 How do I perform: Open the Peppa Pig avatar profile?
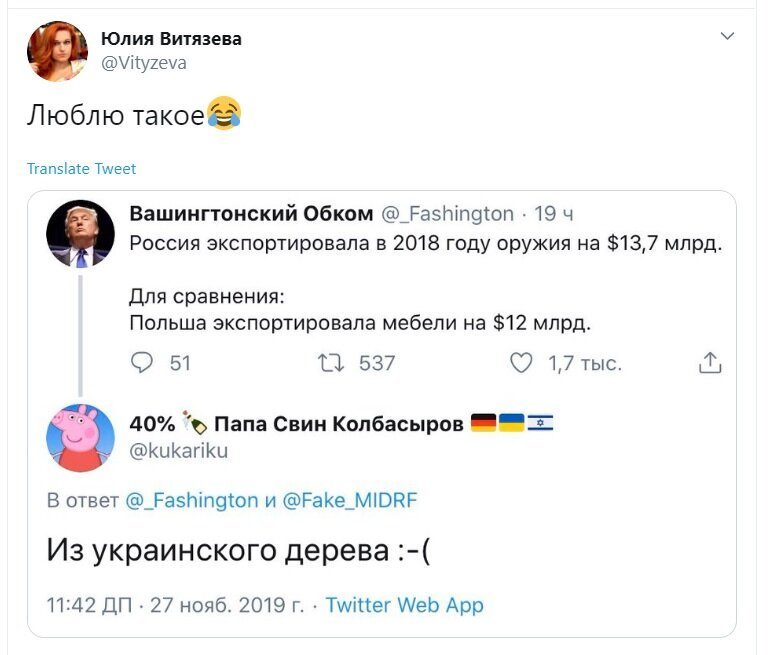point(80,438)
